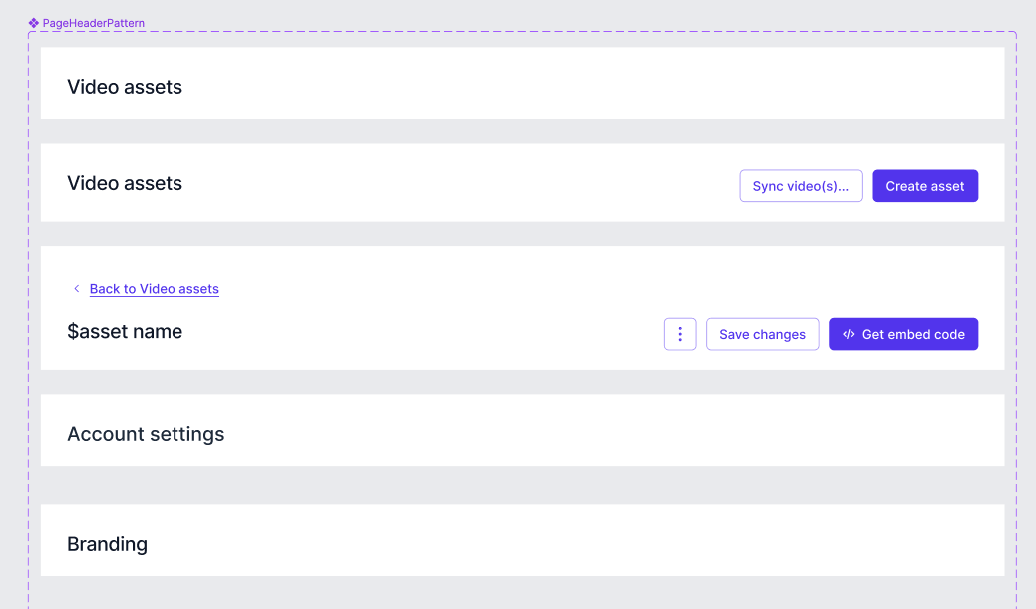Follow the Back to Video assets link
Screen dimensions: 1036x609
[154, 289]
